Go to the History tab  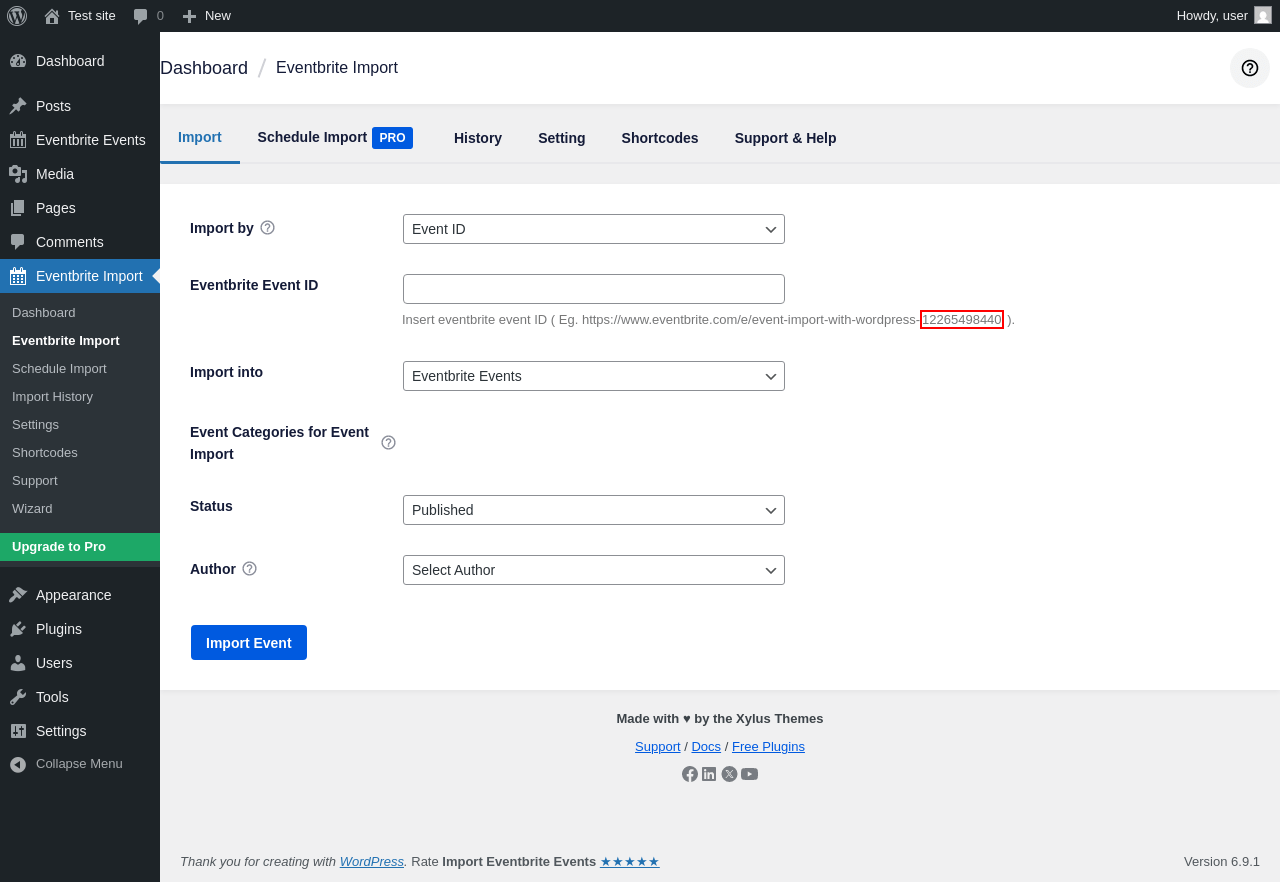(x=478, y=138)
